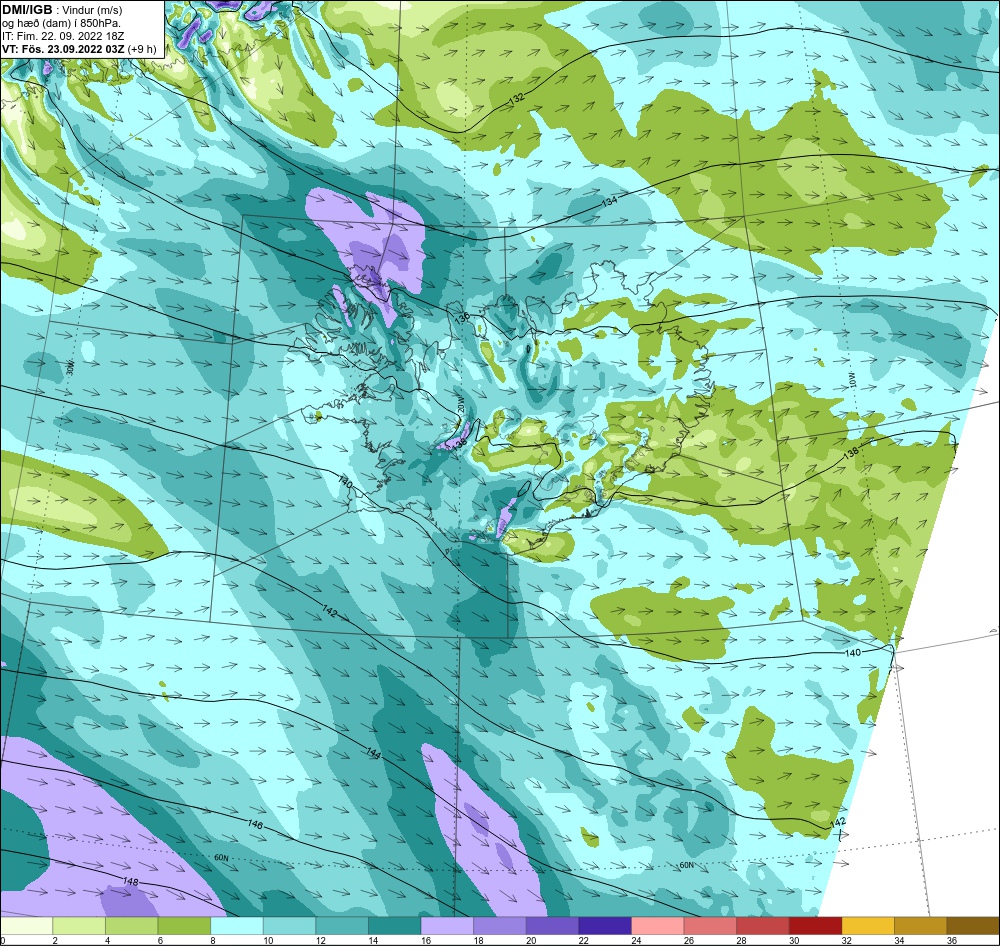Pick the 28–30 m/s red legend swatch
The image size is (1000, 946).
tap(763, 926)
